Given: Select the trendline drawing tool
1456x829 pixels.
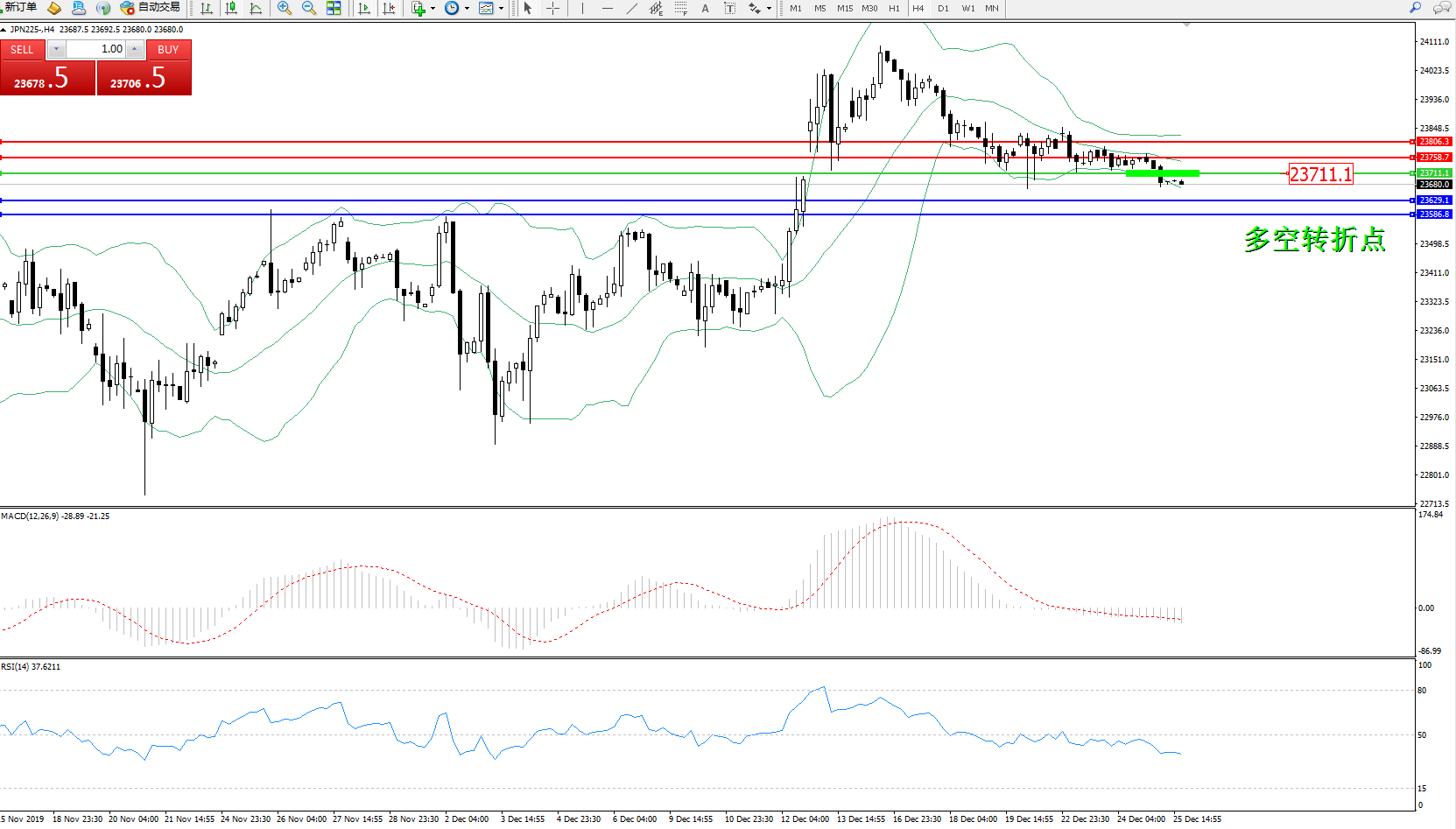Looking at the screenshot, I should pyautogui.click(x=631, y=8).
